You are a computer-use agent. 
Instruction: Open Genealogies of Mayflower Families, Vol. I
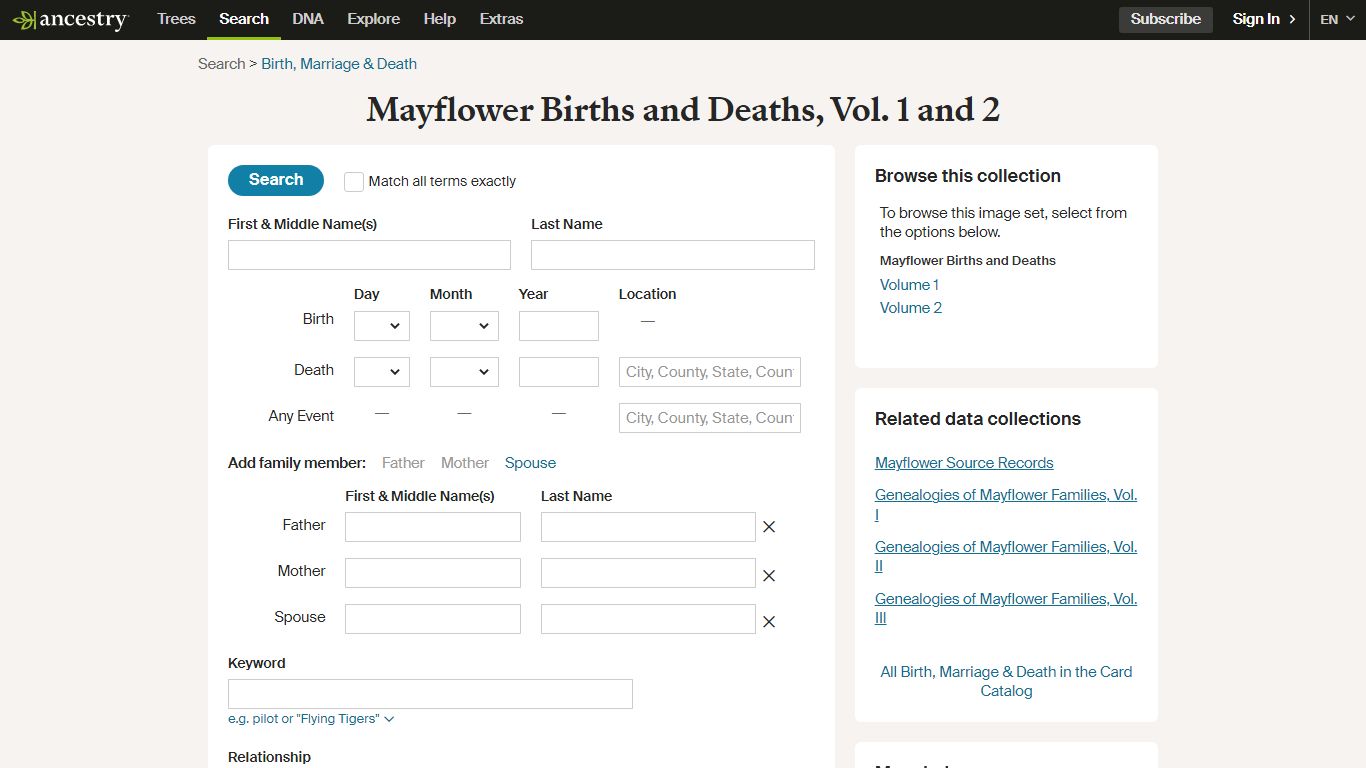[x=1006, y=505]
